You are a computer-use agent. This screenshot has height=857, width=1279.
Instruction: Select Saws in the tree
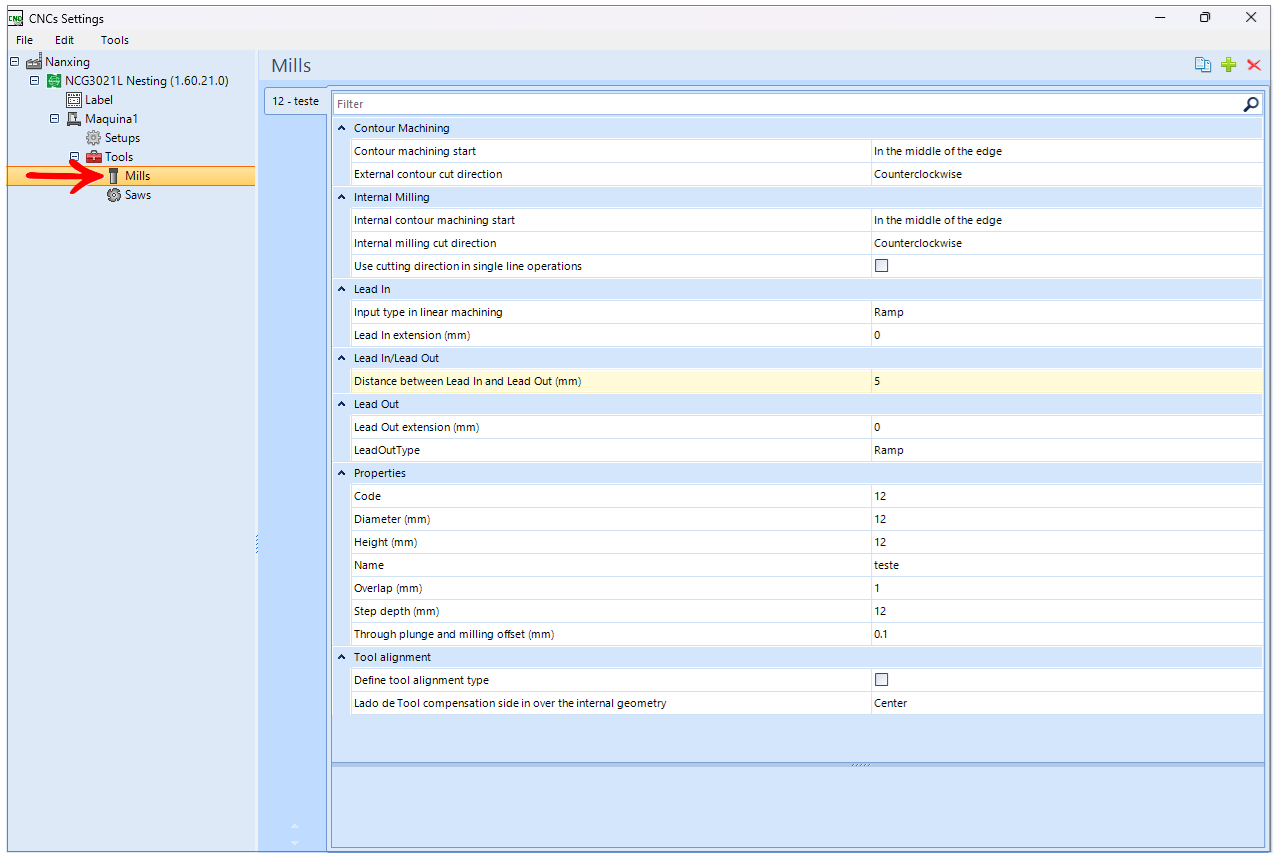tap(138, 195)
